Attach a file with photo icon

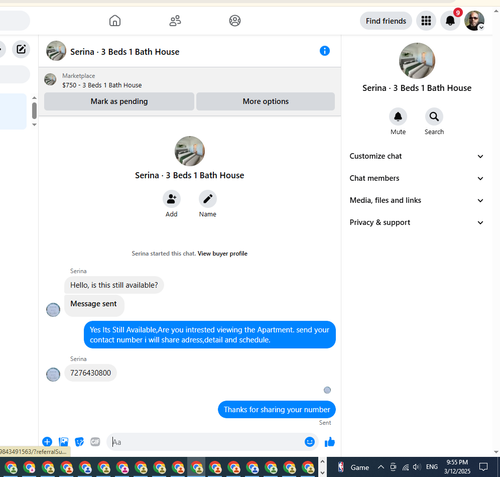[x=63, y=442]
